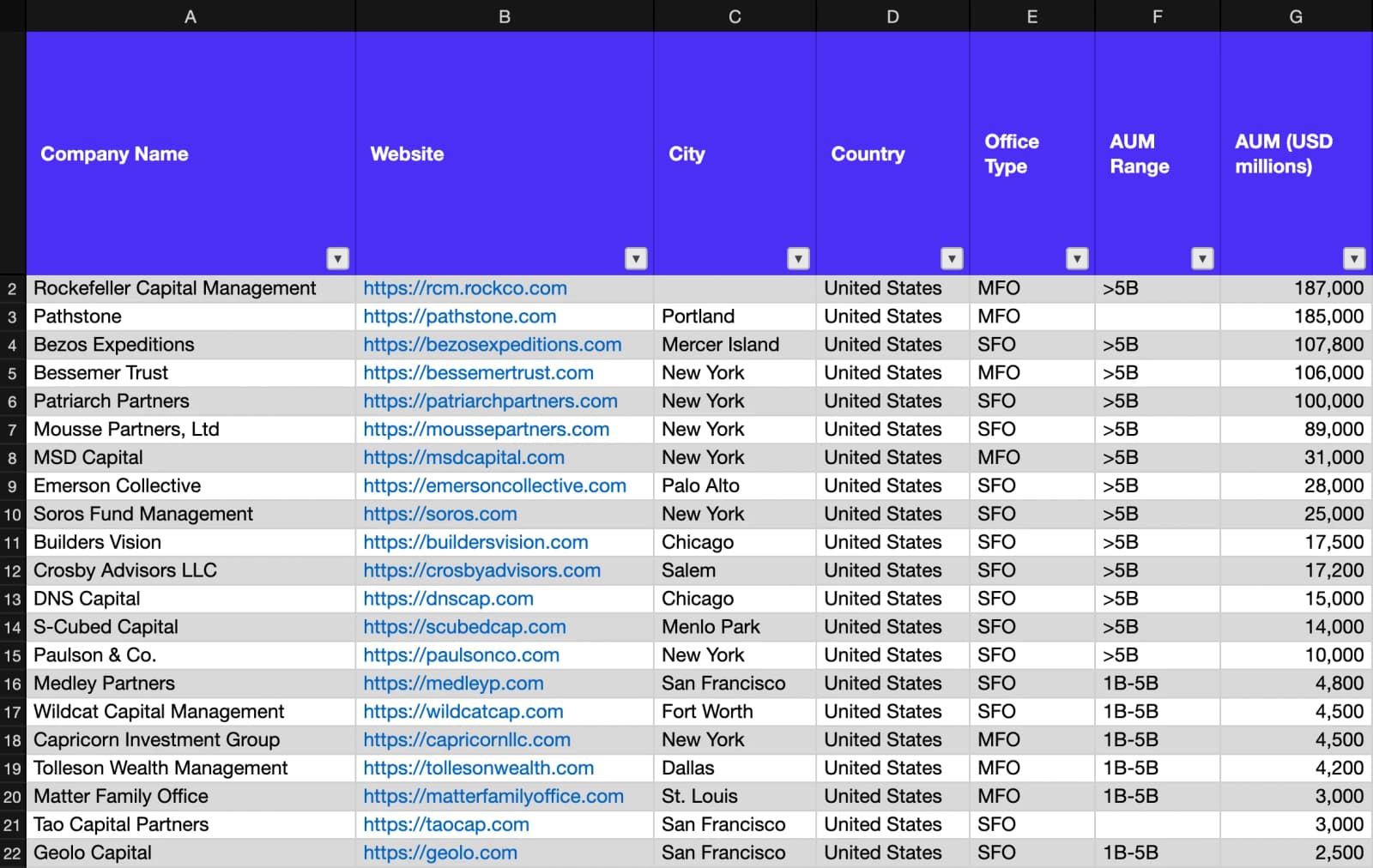Select the Company Name header cell
Image resolution: width=1373 pixels, height=868 pixels.
[191, 154]
